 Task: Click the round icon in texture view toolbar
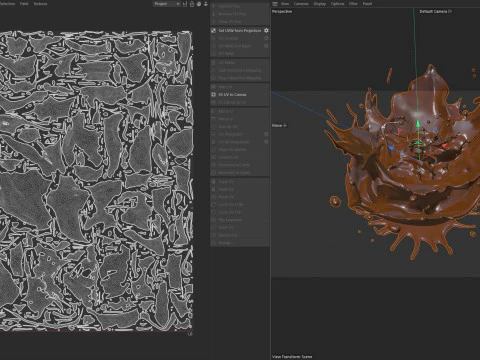click(199, 4)
